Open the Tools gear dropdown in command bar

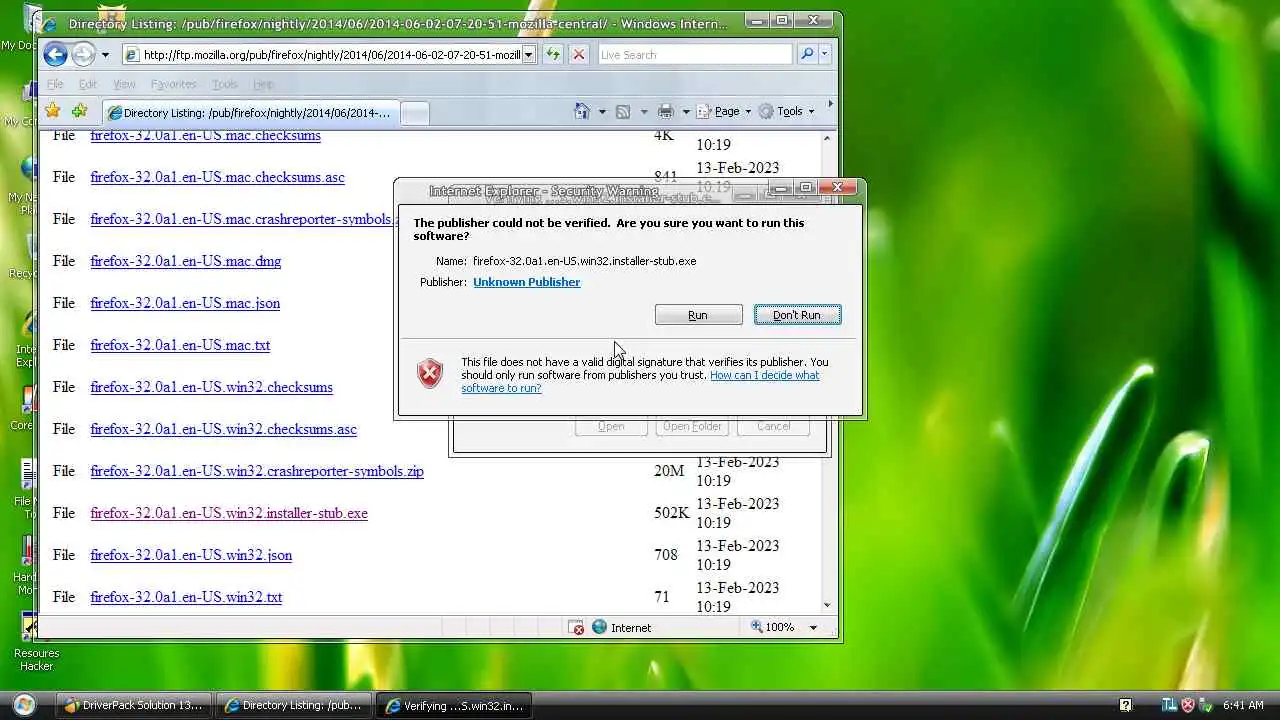(x=787, y=112)
